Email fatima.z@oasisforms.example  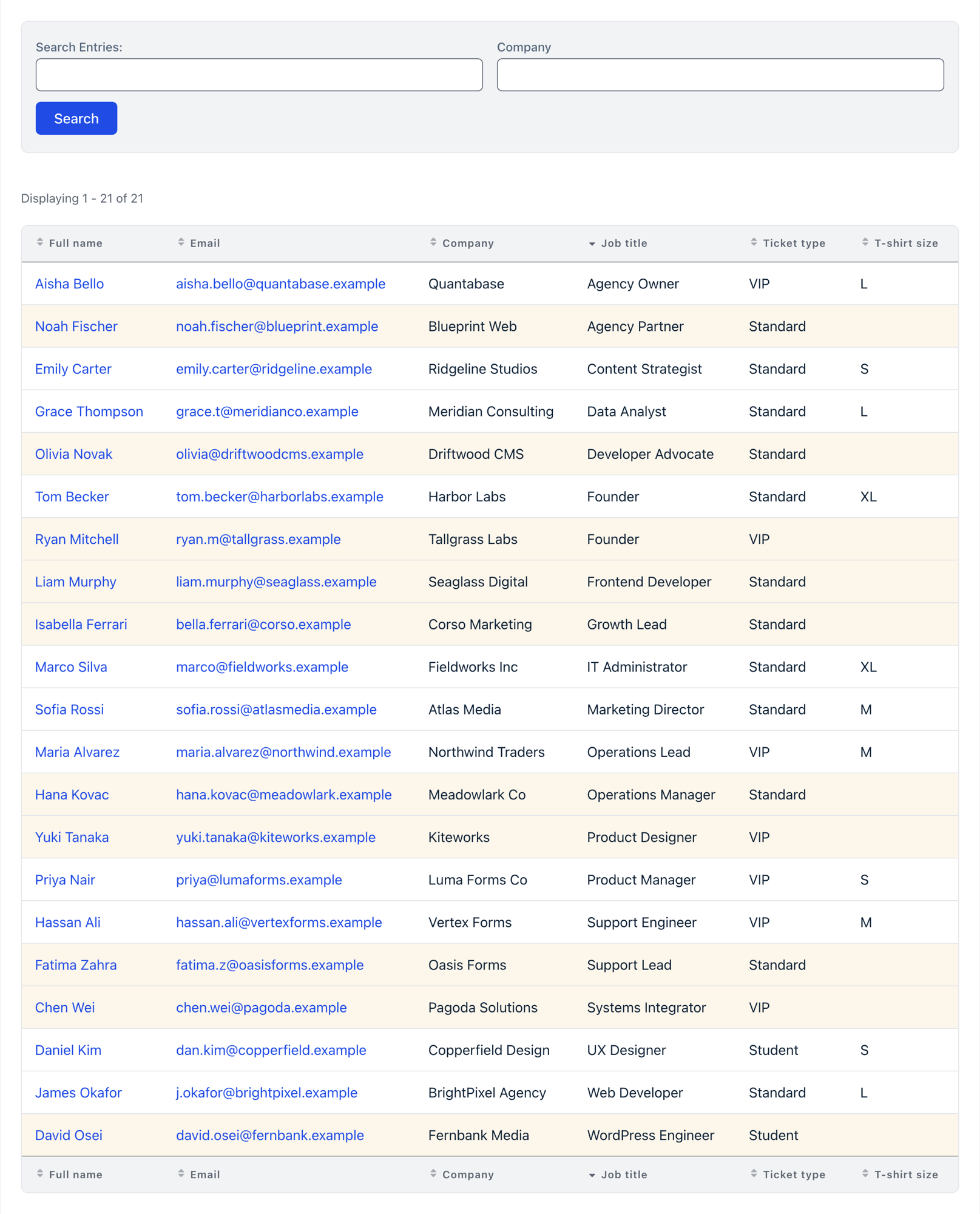tap(270, 965)
